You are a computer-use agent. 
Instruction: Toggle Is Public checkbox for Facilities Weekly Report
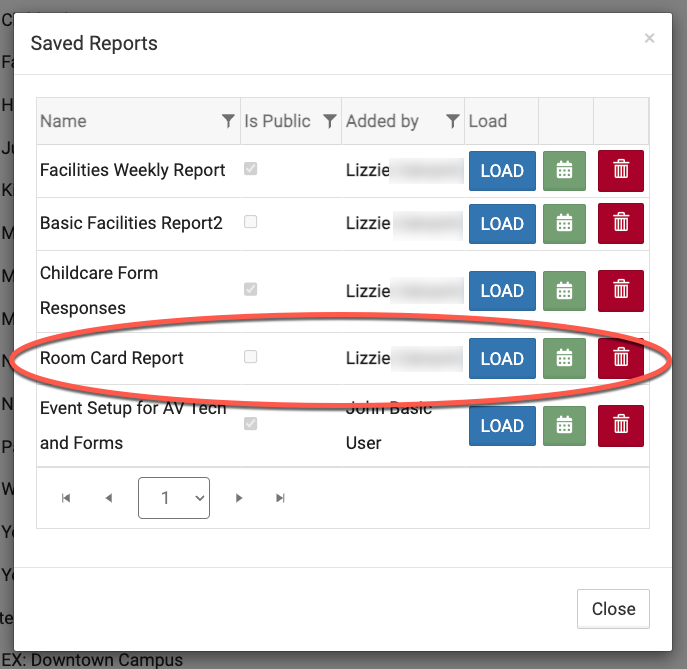251,169
